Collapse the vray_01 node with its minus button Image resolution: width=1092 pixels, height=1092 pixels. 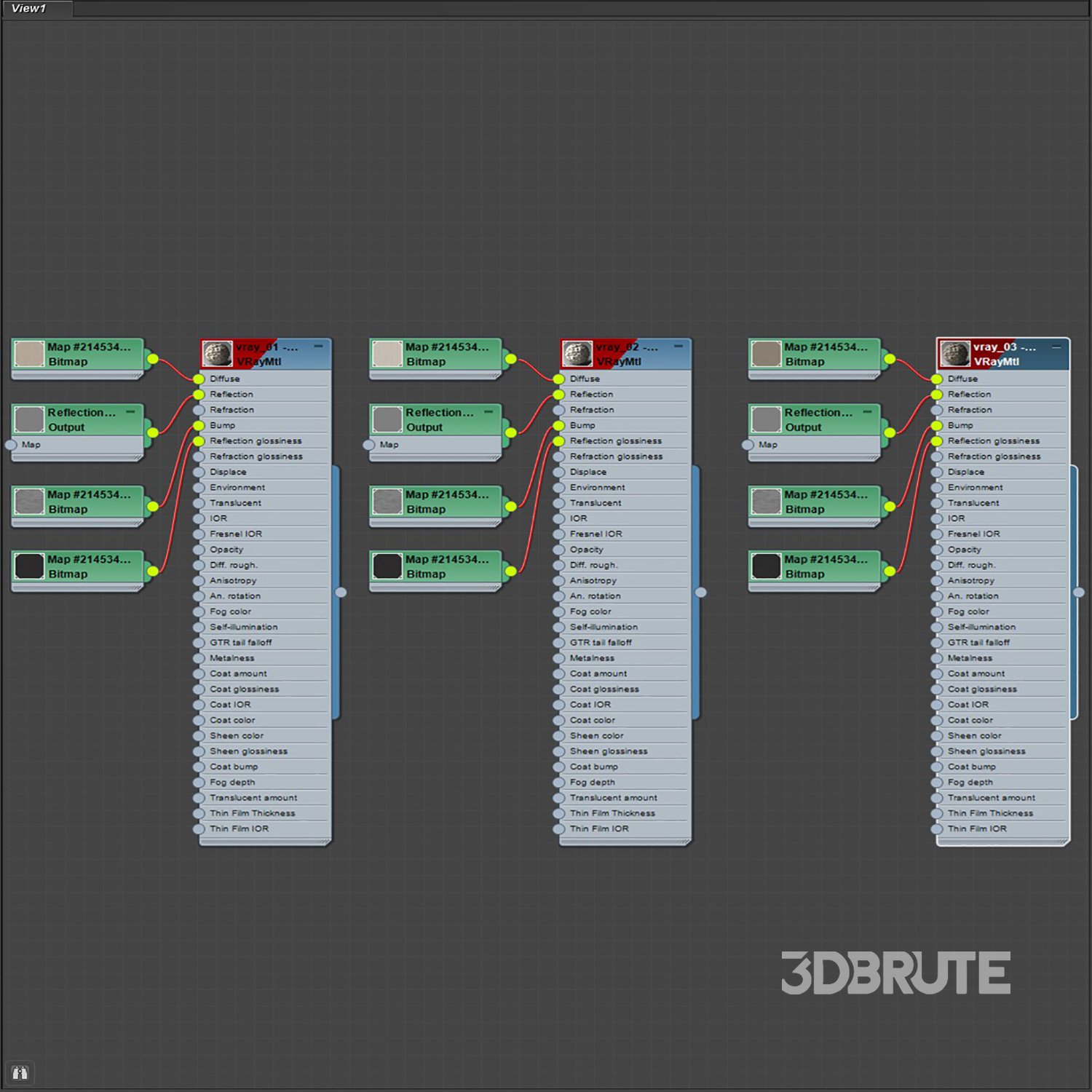click(318, 347)
